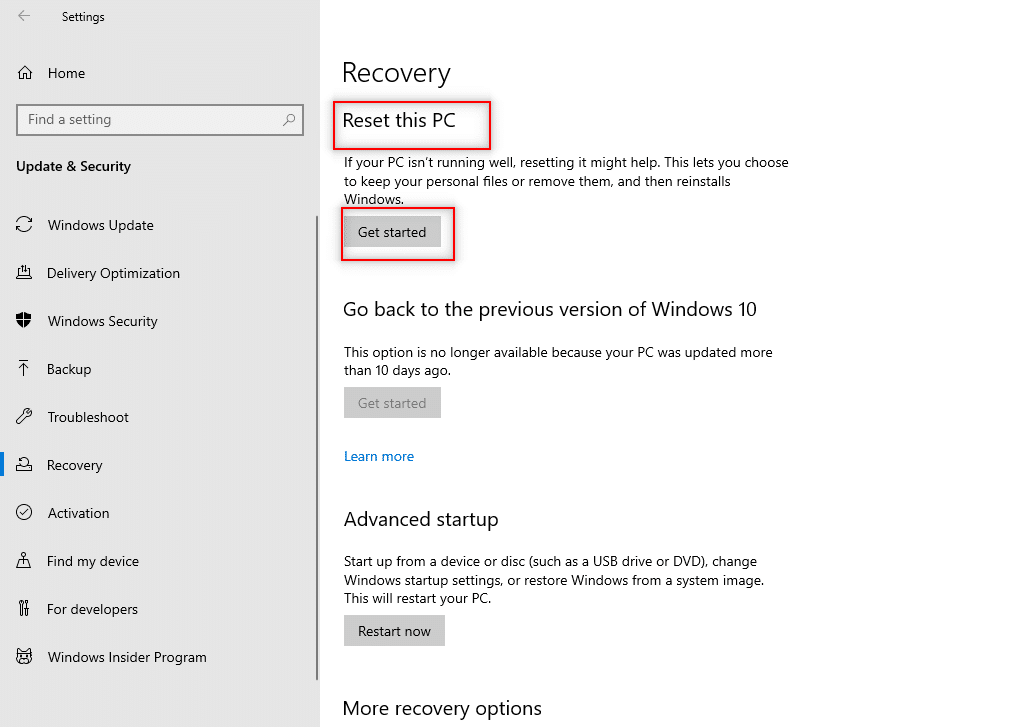Focus the Find a setting box
The height and width of the screenshot is (727, 1030).
point(160,120)
